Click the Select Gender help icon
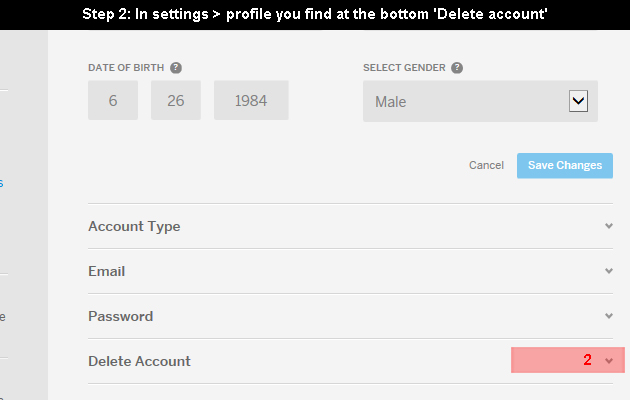The image size is (630, 400). [x=457, y=68]
